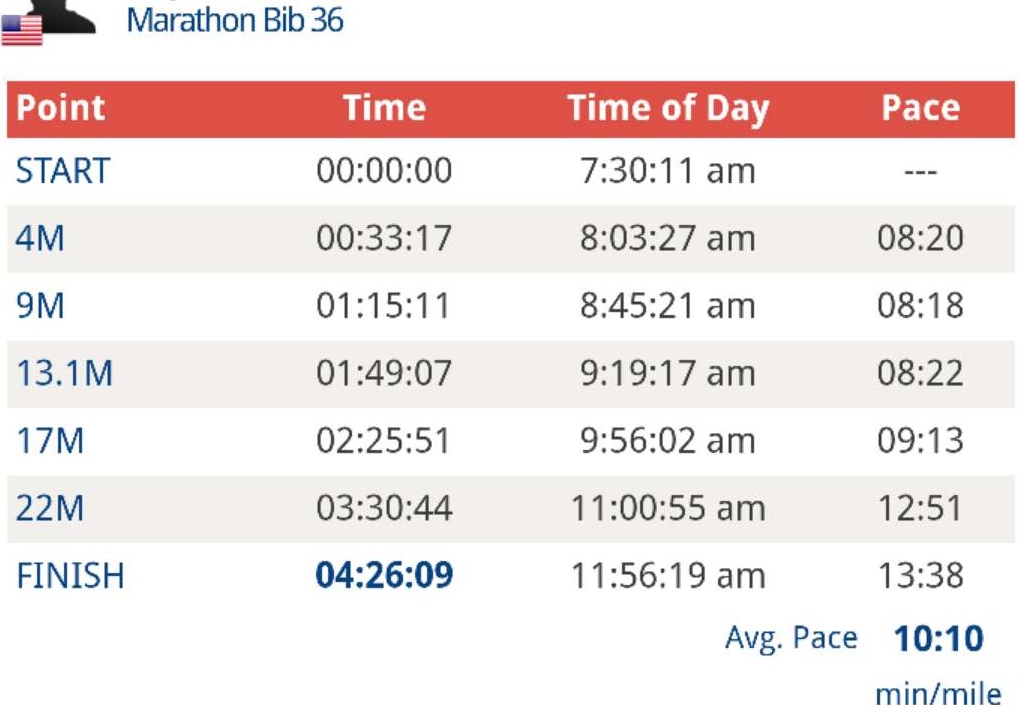The width and height of the screenshot is (1019, 708).
Task: Click the Avg. Pace label
Action: coord(791,638)
